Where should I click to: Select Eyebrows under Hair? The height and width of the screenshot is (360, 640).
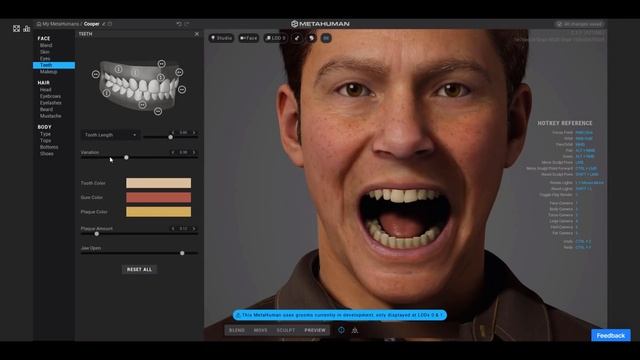(50, 96)
